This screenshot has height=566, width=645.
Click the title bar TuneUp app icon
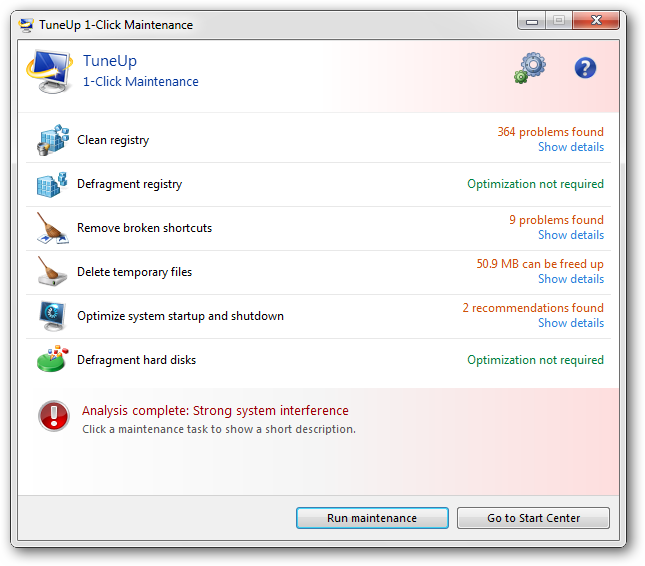tap(26, 25)
